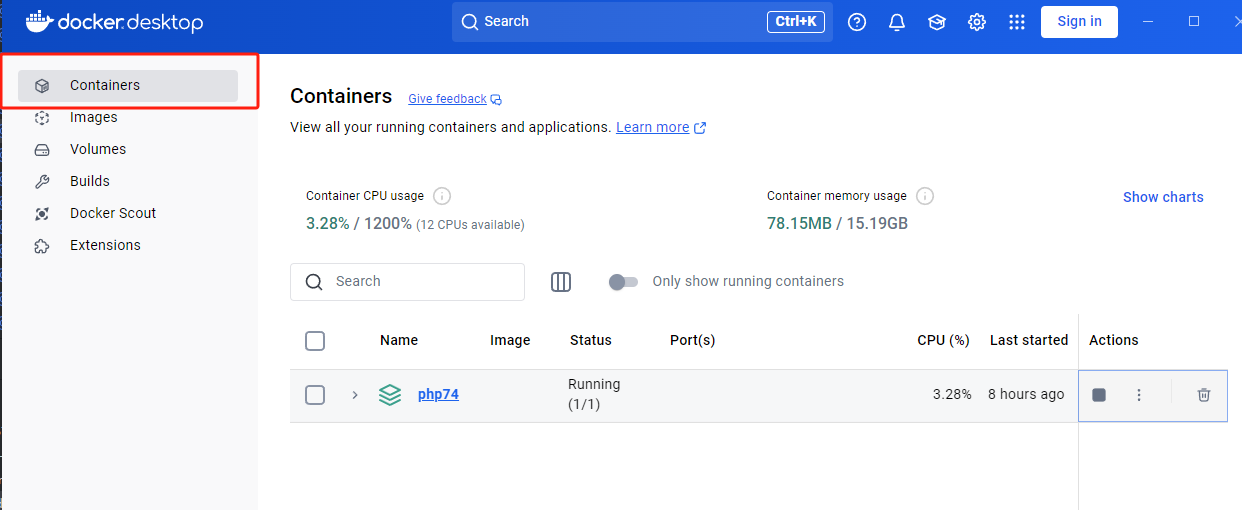Sort by the Name column header

coord(399,341)
